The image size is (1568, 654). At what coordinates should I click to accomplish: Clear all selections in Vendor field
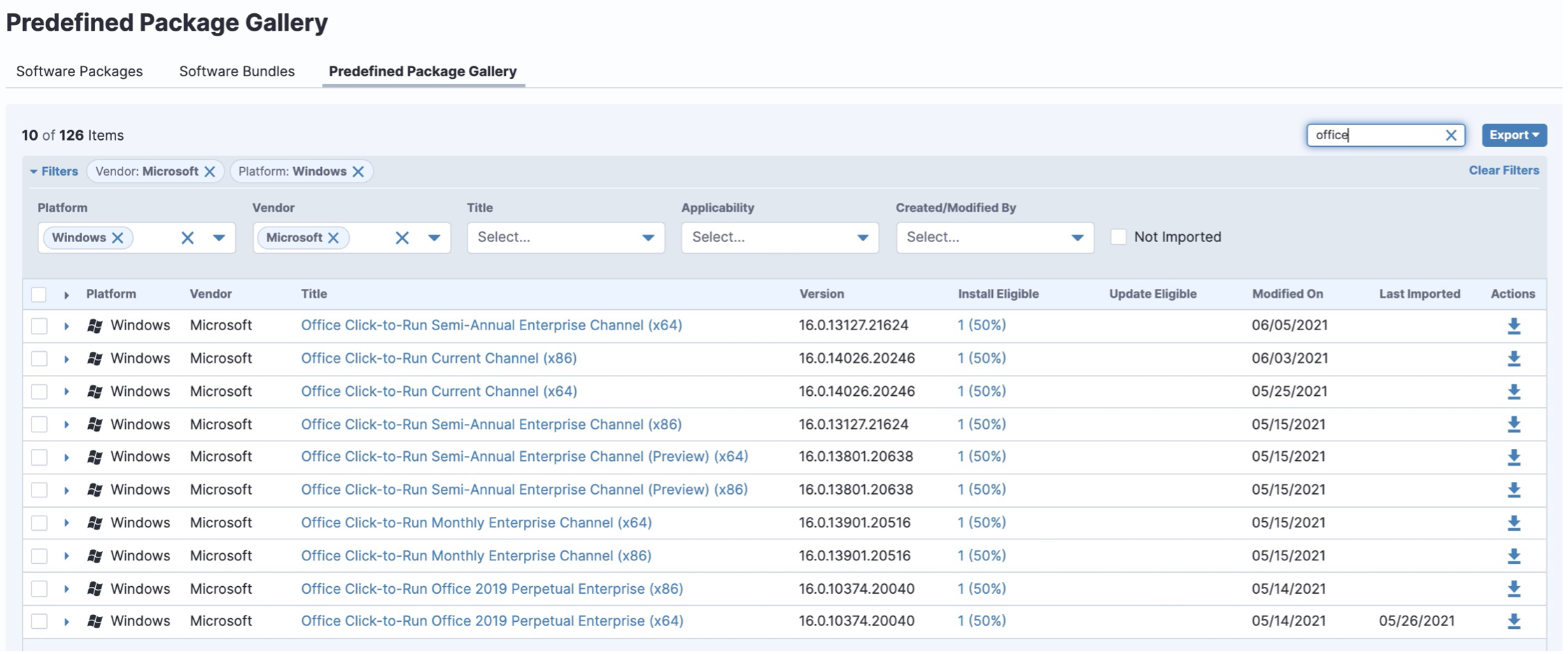[x=402, y=238]
